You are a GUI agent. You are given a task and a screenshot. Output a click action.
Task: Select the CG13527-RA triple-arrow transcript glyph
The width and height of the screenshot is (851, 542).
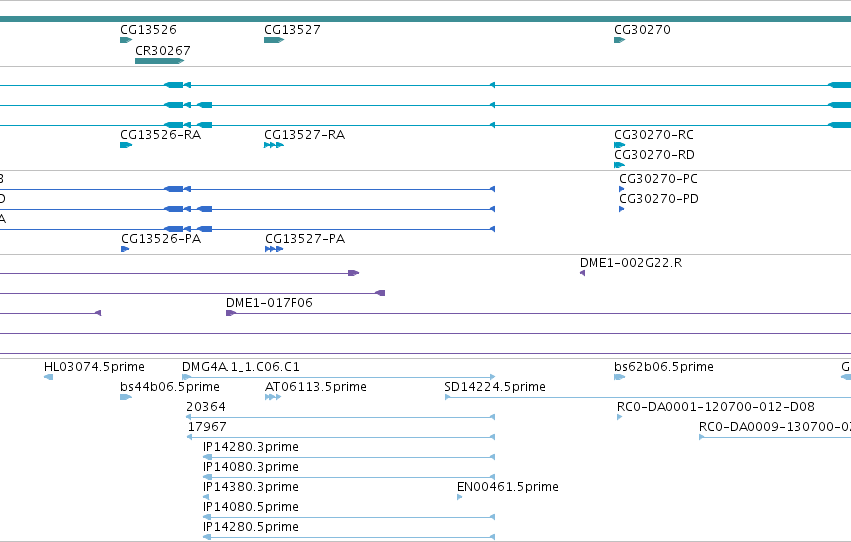274,145
